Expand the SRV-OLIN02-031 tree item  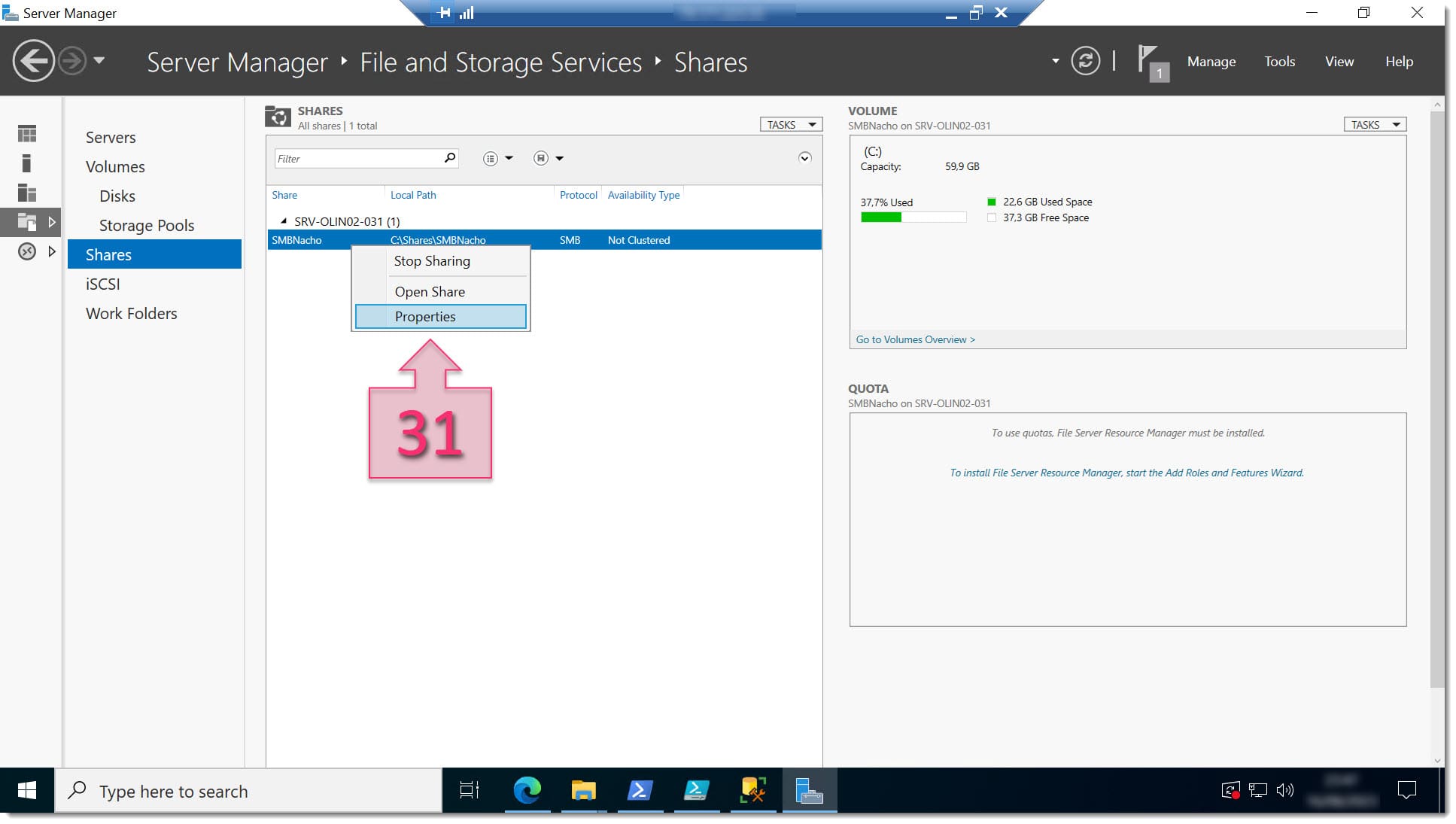pos(284,221)
